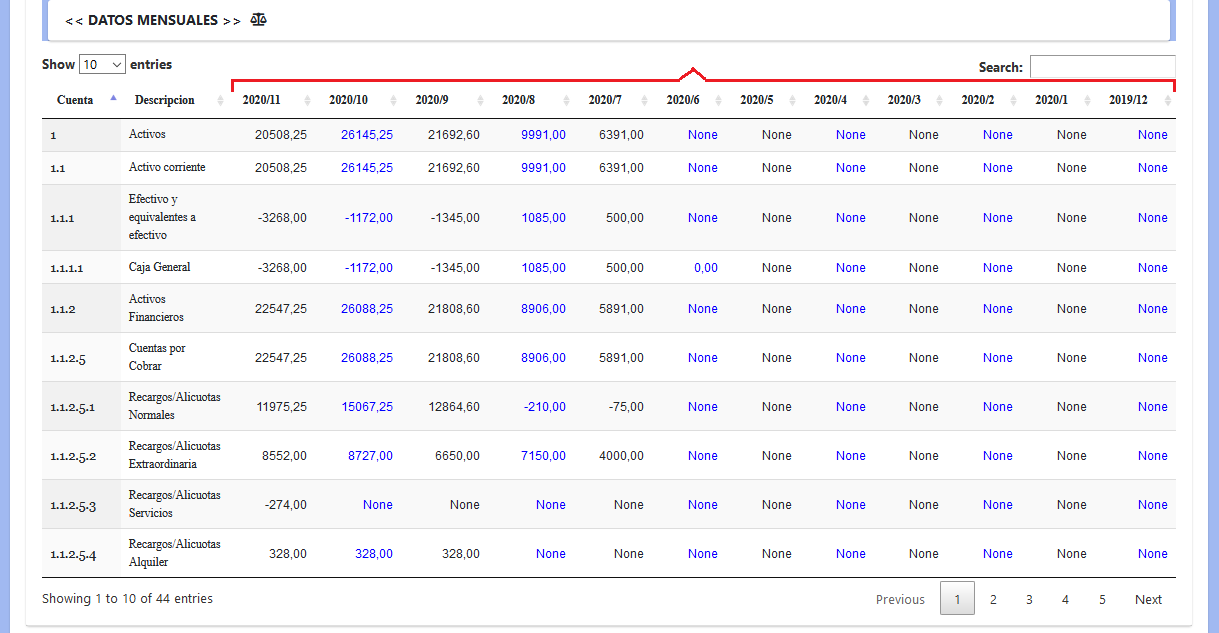The width and height of the screenshot is (1219, 633).
Task: Sort the table by Cuenta column
Action: 81,100
